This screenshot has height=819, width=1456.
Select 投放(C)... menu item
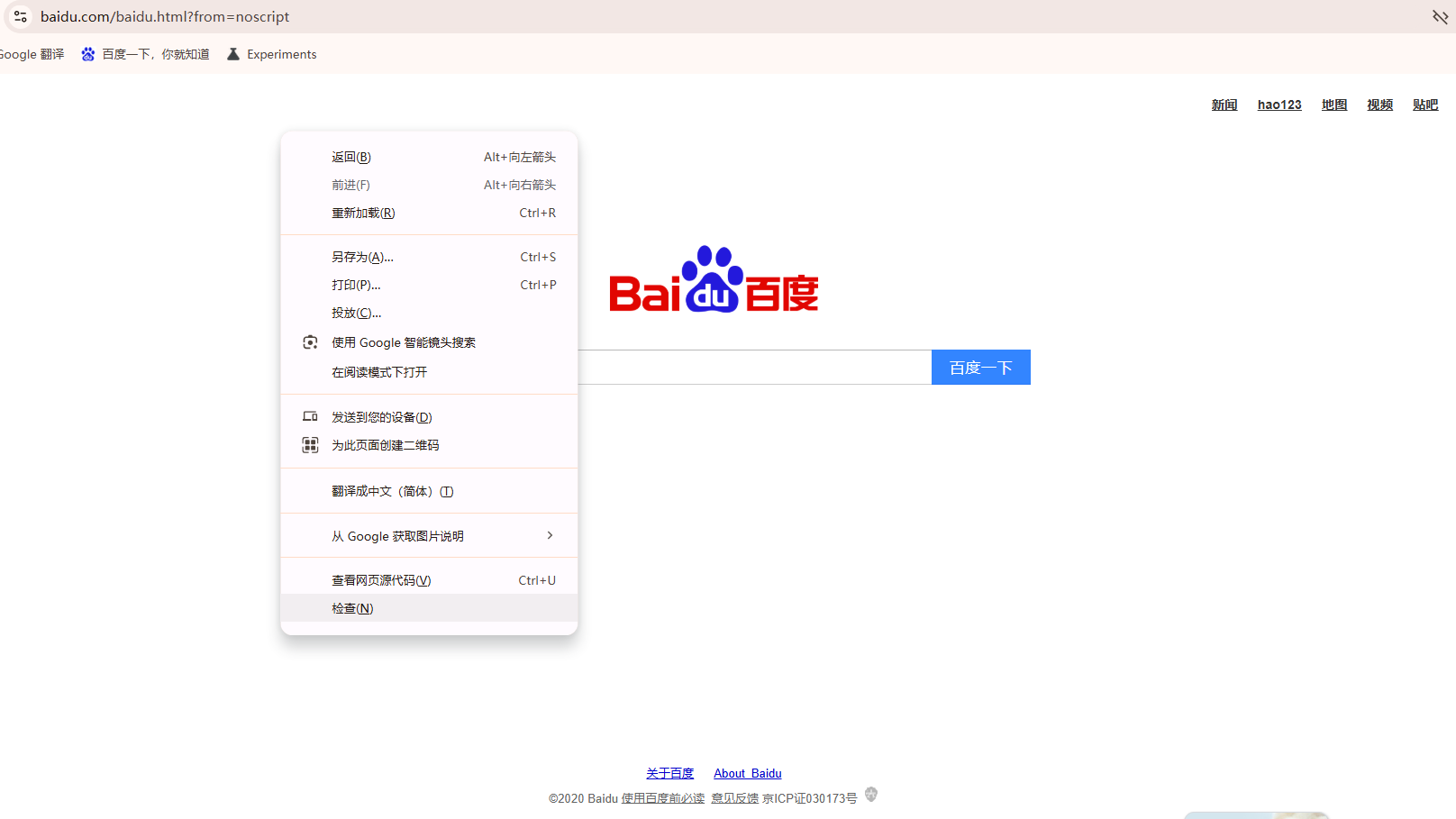pos(429,313)
